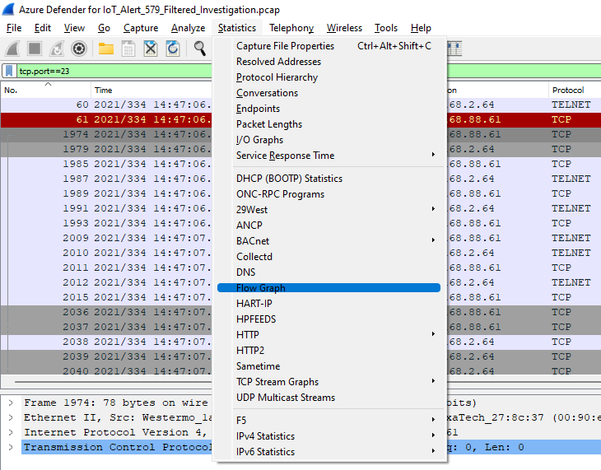Select HART-IP statistics
Screen dimensions: 601x470
click(x=328, y=304)
